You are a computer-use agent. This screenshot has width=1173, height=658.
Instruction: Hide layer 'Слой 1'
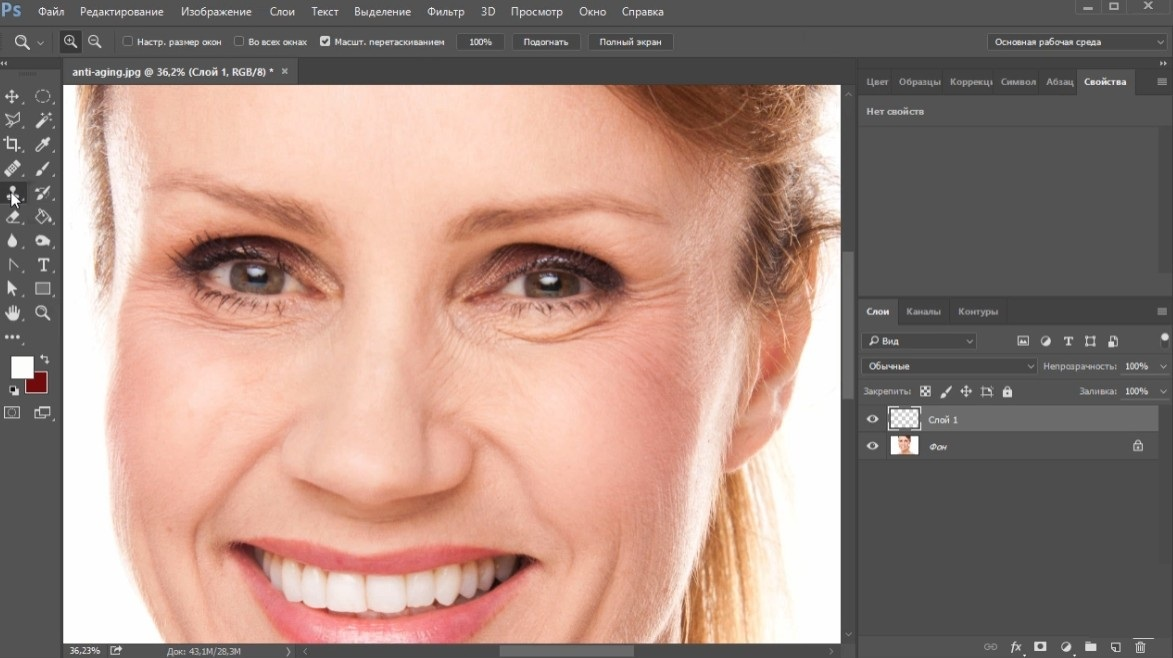click(x=872, y=419)
